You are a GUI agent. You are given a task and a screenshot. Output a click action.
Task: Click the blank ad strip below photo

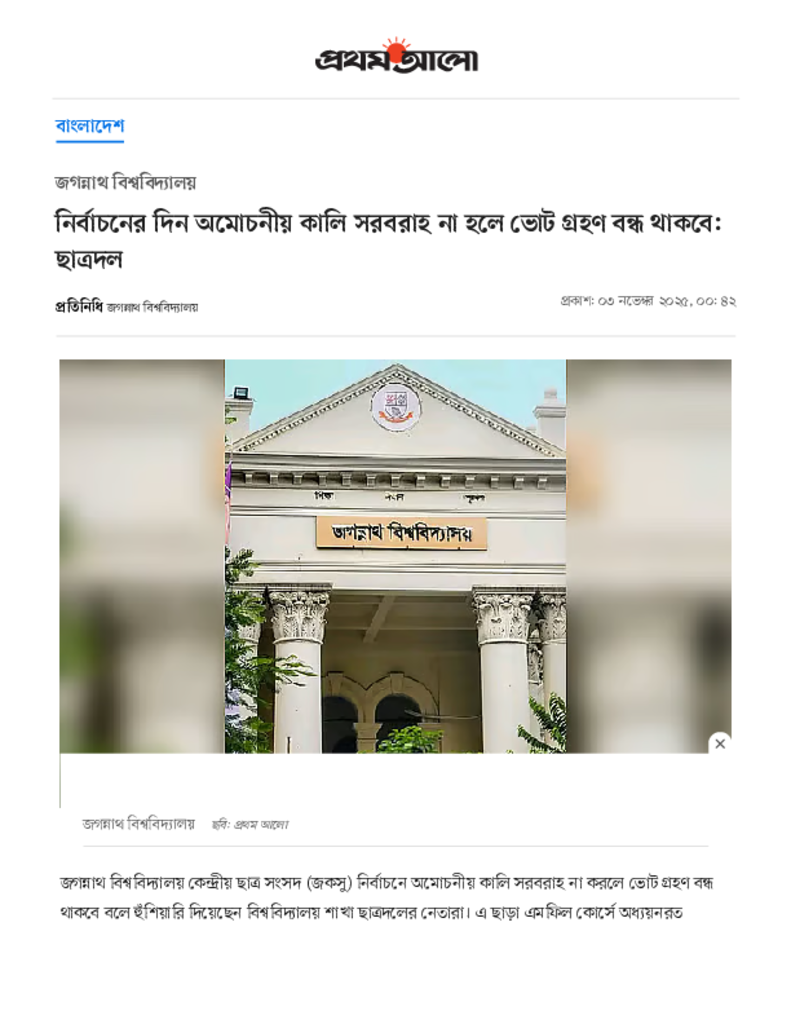(395, 780)
